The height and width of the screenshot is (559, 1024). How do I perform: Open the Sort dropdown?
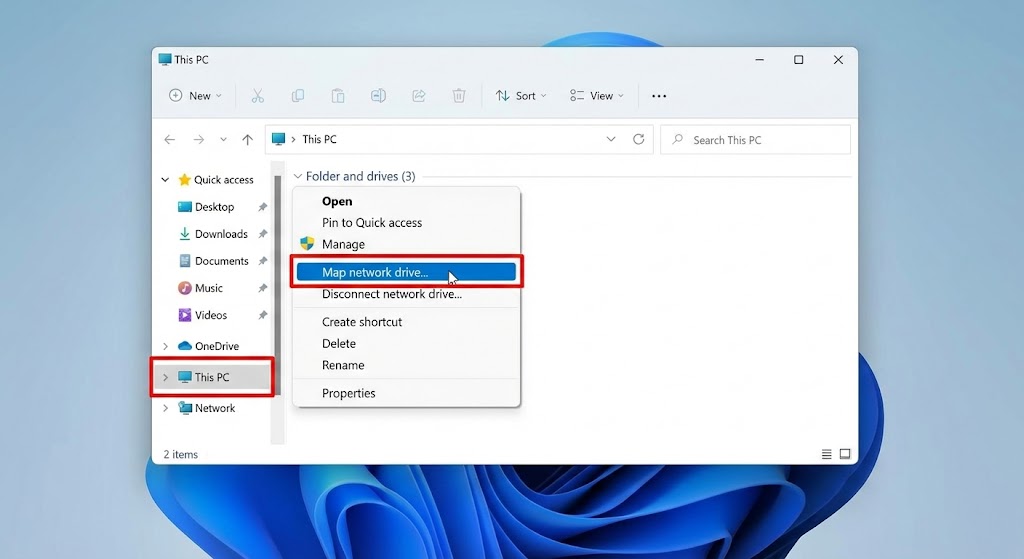click(521, 96)
